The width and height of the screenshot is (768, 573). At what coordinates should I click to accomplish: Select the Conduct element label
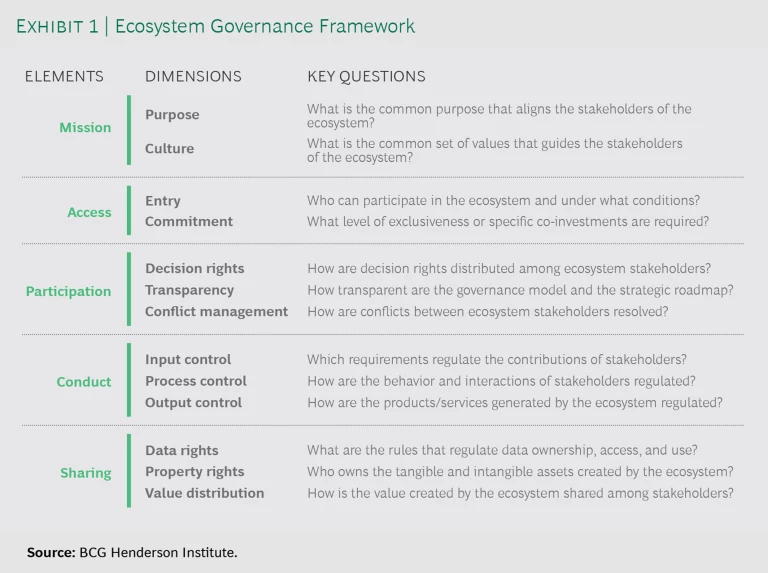click(84, 381)
